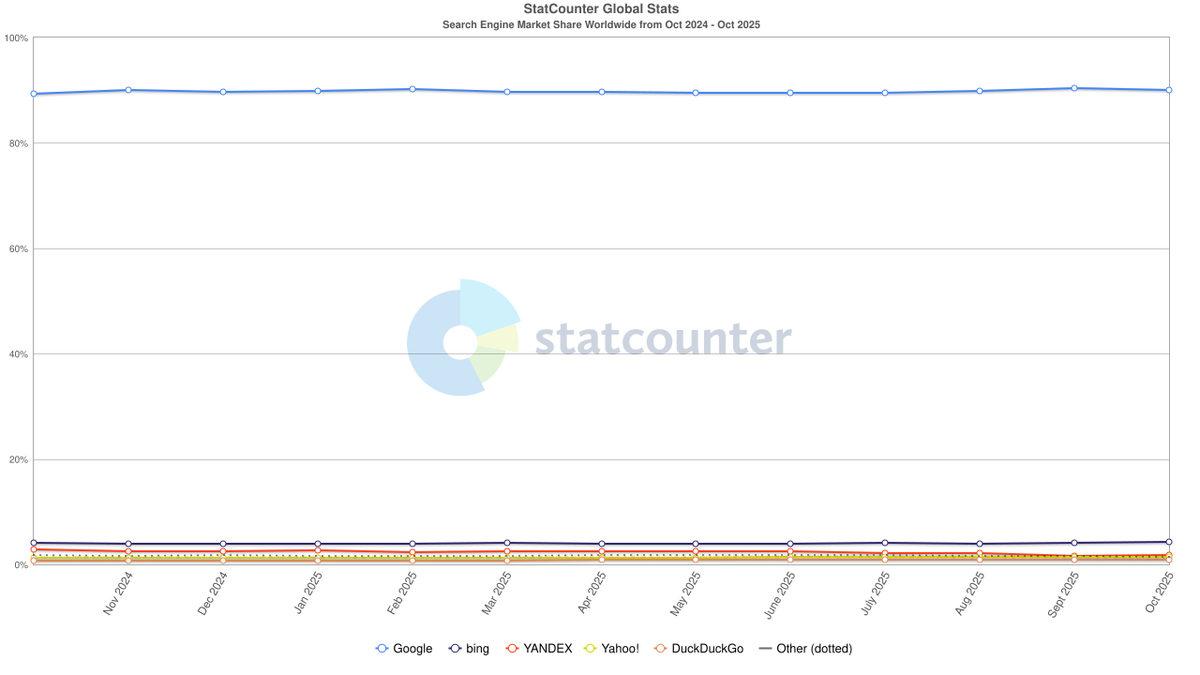Image resolution: width=1200 pixels, height=675 pixels.
Task: Select bing data point at Oct 2025
Action: point(1168,542)
